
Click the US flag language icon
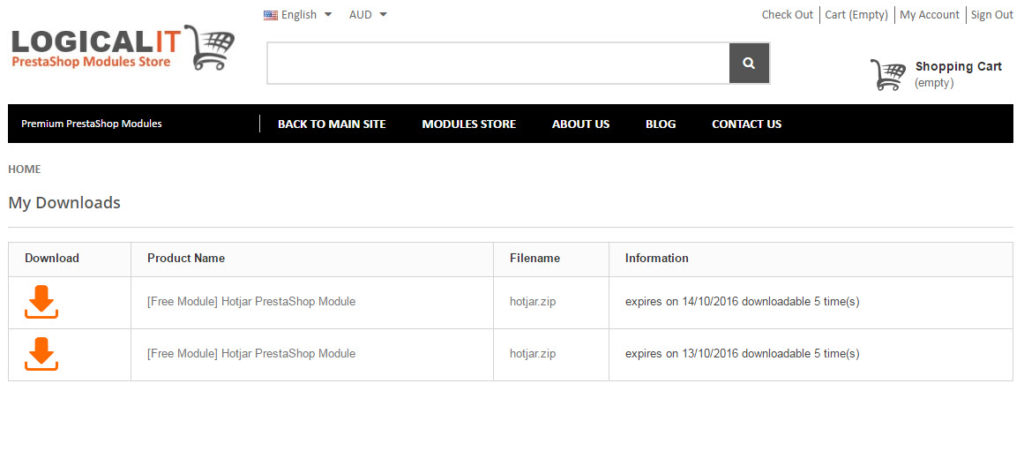[x=270, y=15]
